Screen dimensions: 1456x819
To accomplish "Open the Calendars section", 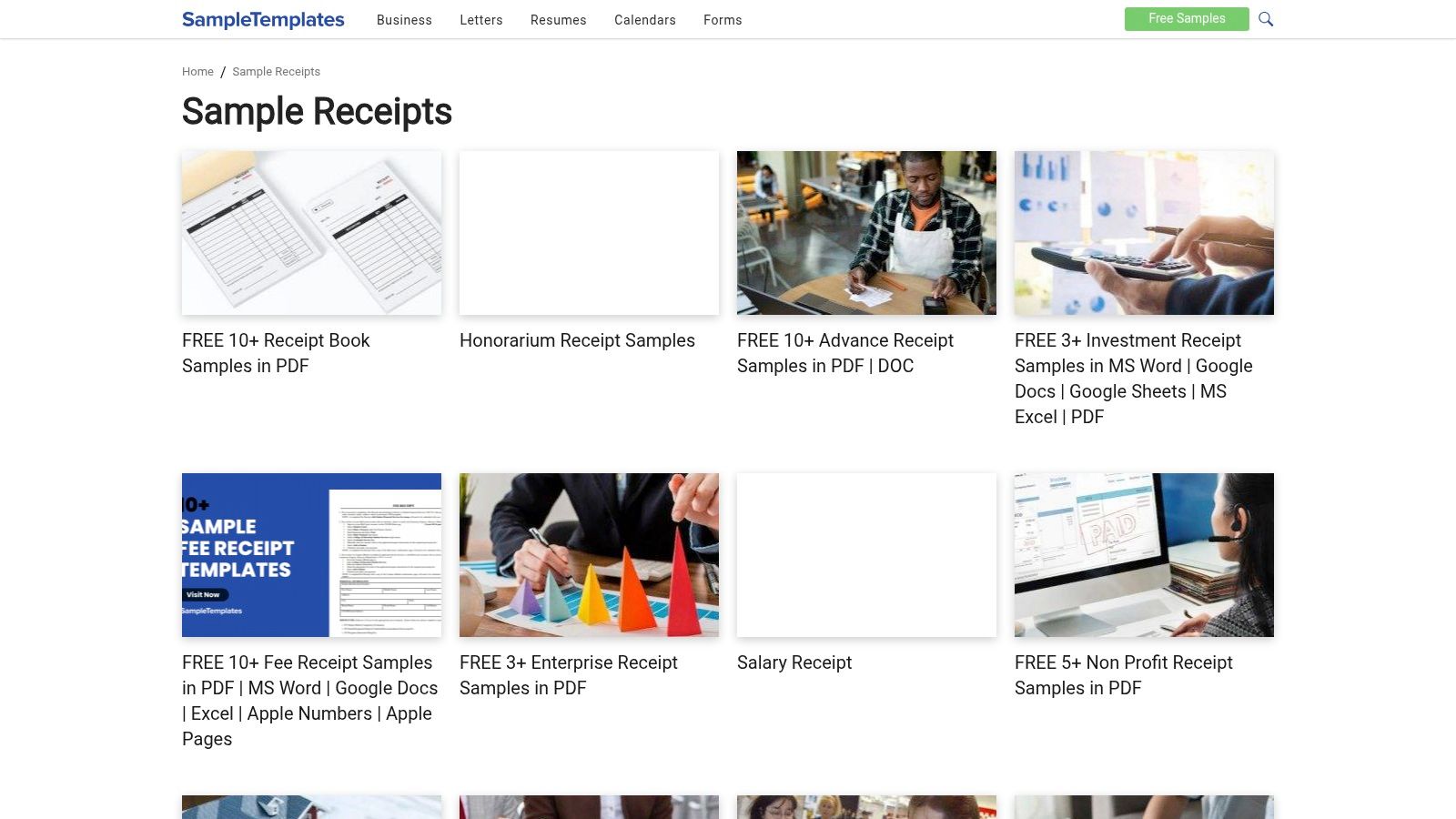I will tap(644, 20).
